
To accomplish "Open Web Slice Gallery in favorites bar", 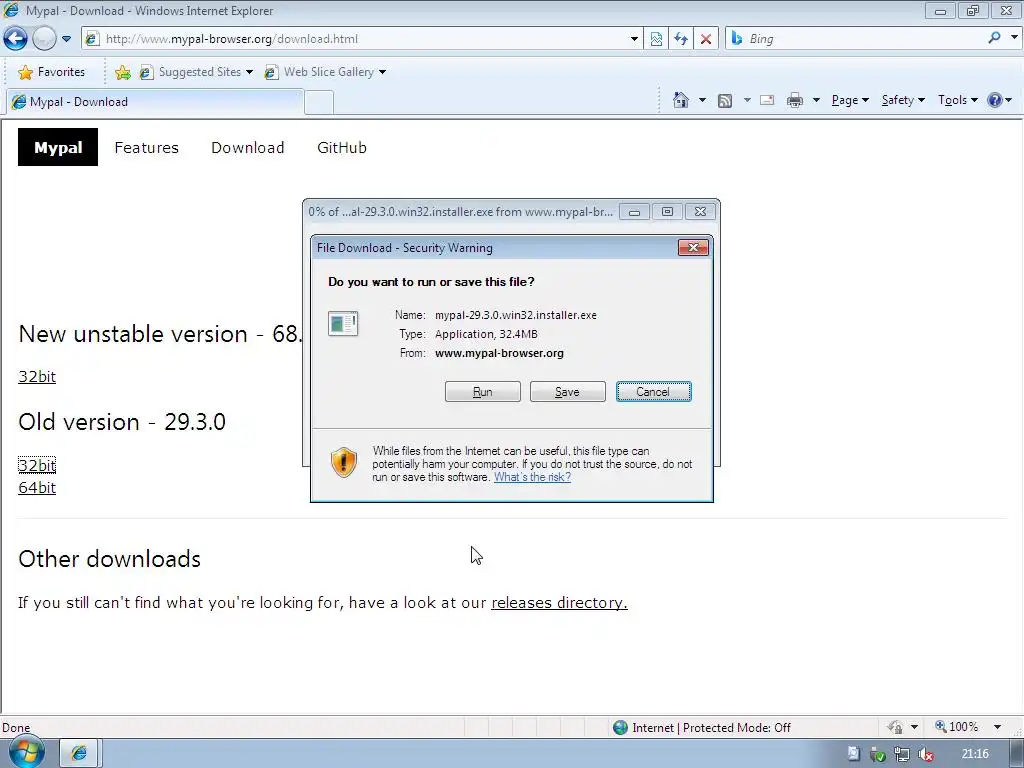I will pos(324,72).
